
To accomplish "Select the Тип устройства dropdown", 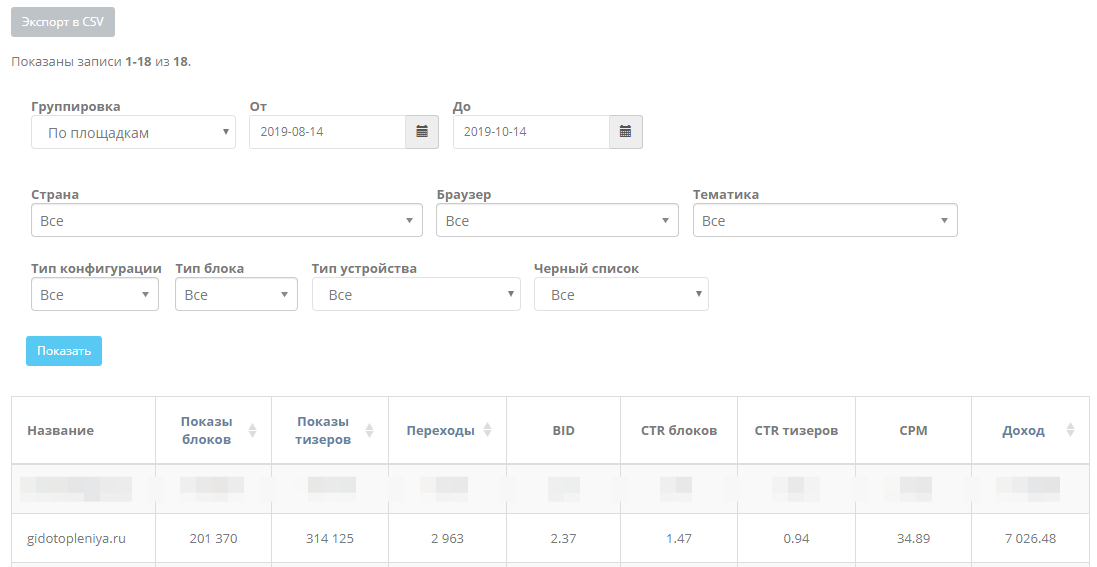I will point(416,295).
